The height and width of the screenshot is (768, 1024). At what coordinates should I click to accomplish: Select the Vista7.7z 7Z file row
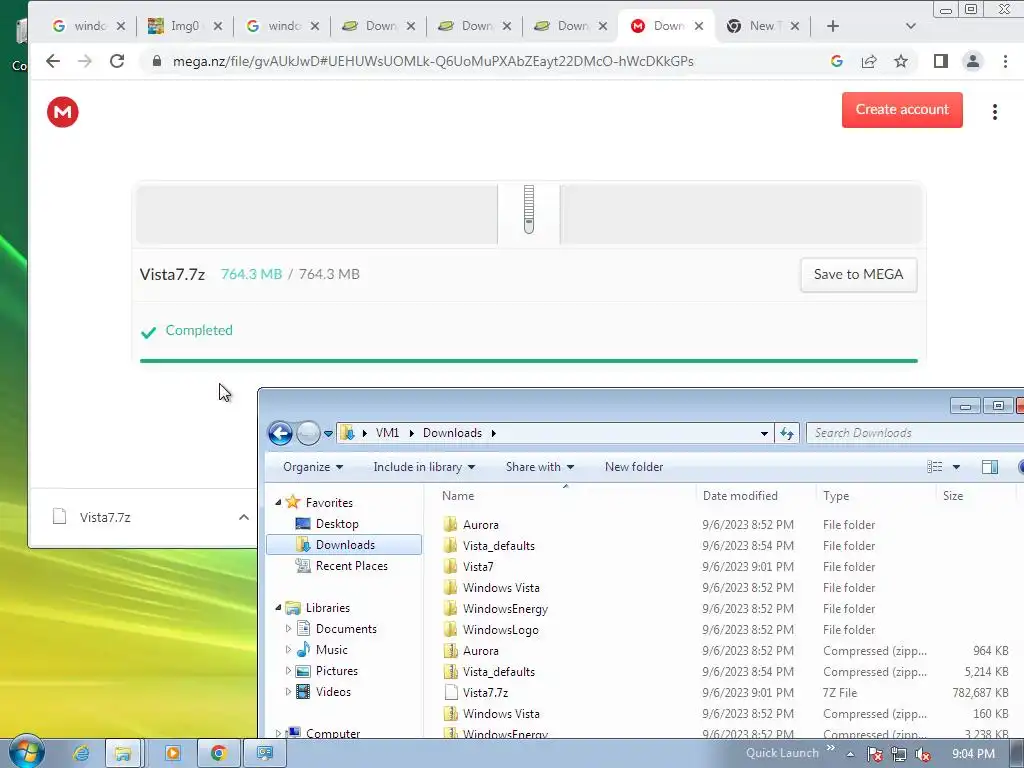[x=725, y=692]
